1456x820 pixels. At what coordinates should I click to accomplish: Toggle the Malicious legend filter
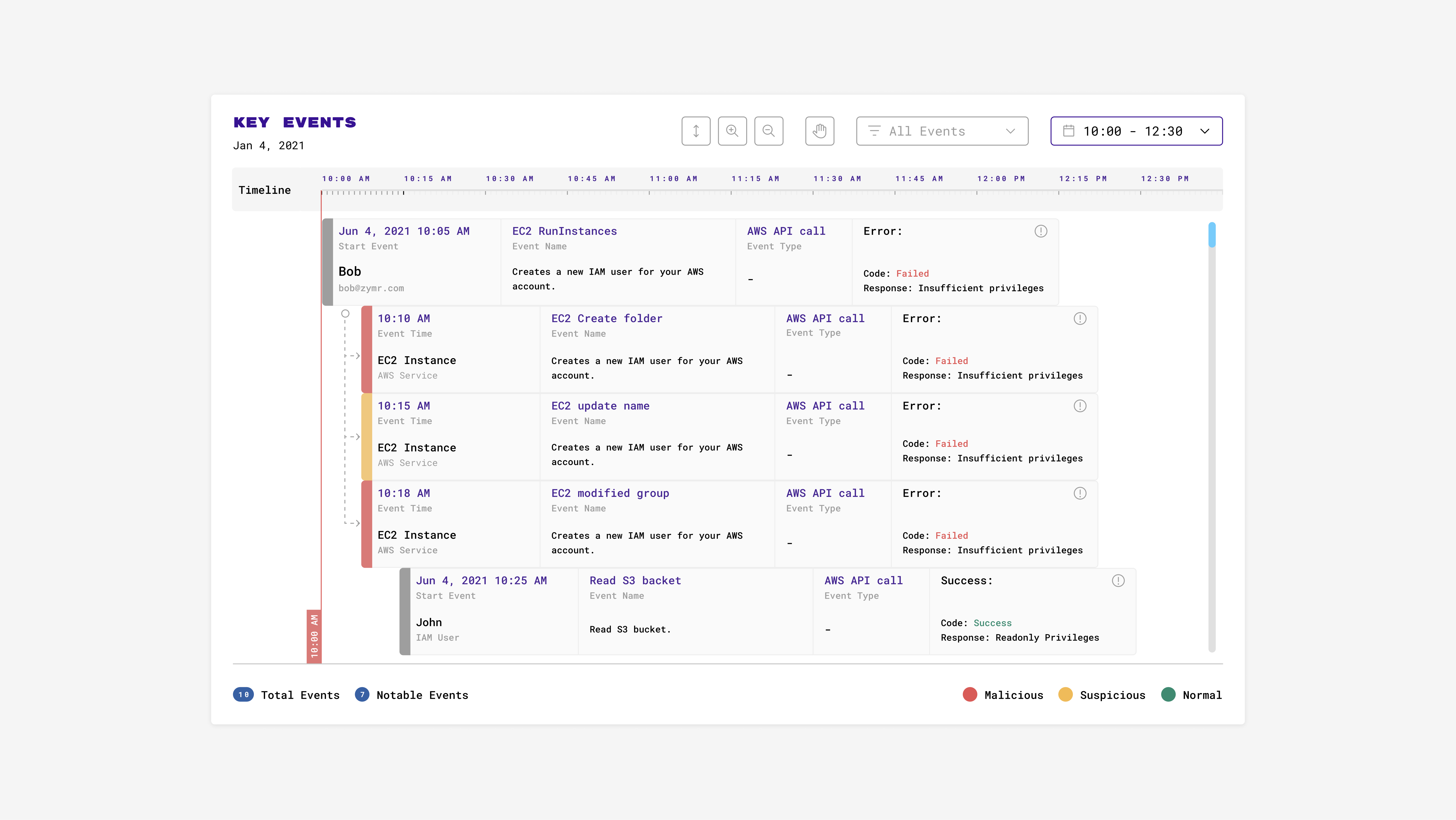coord(1003,695)
